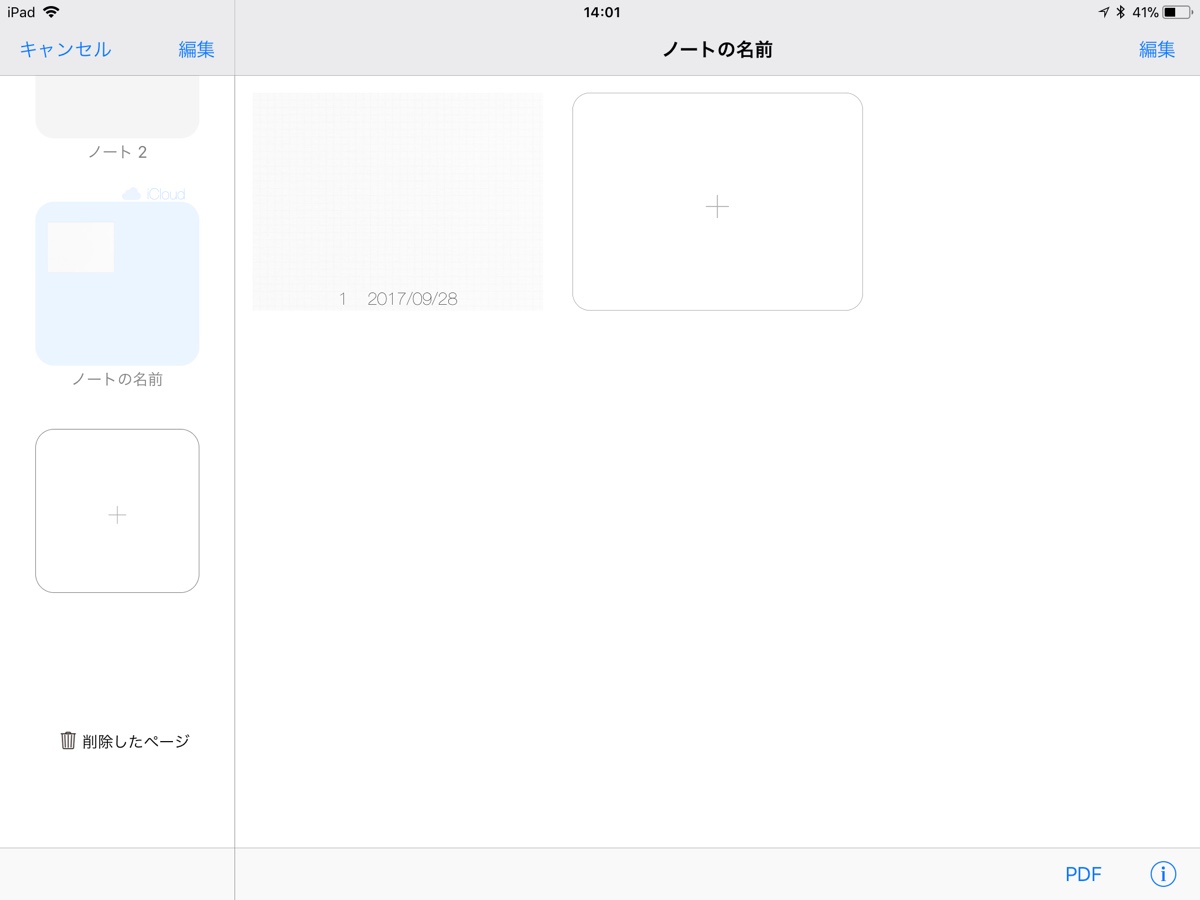Image resolution: width=1200 pixels, height=900 pixels.
Task: Select the highlighted ノートの名前 notebook cover
Action: [117, 283]
